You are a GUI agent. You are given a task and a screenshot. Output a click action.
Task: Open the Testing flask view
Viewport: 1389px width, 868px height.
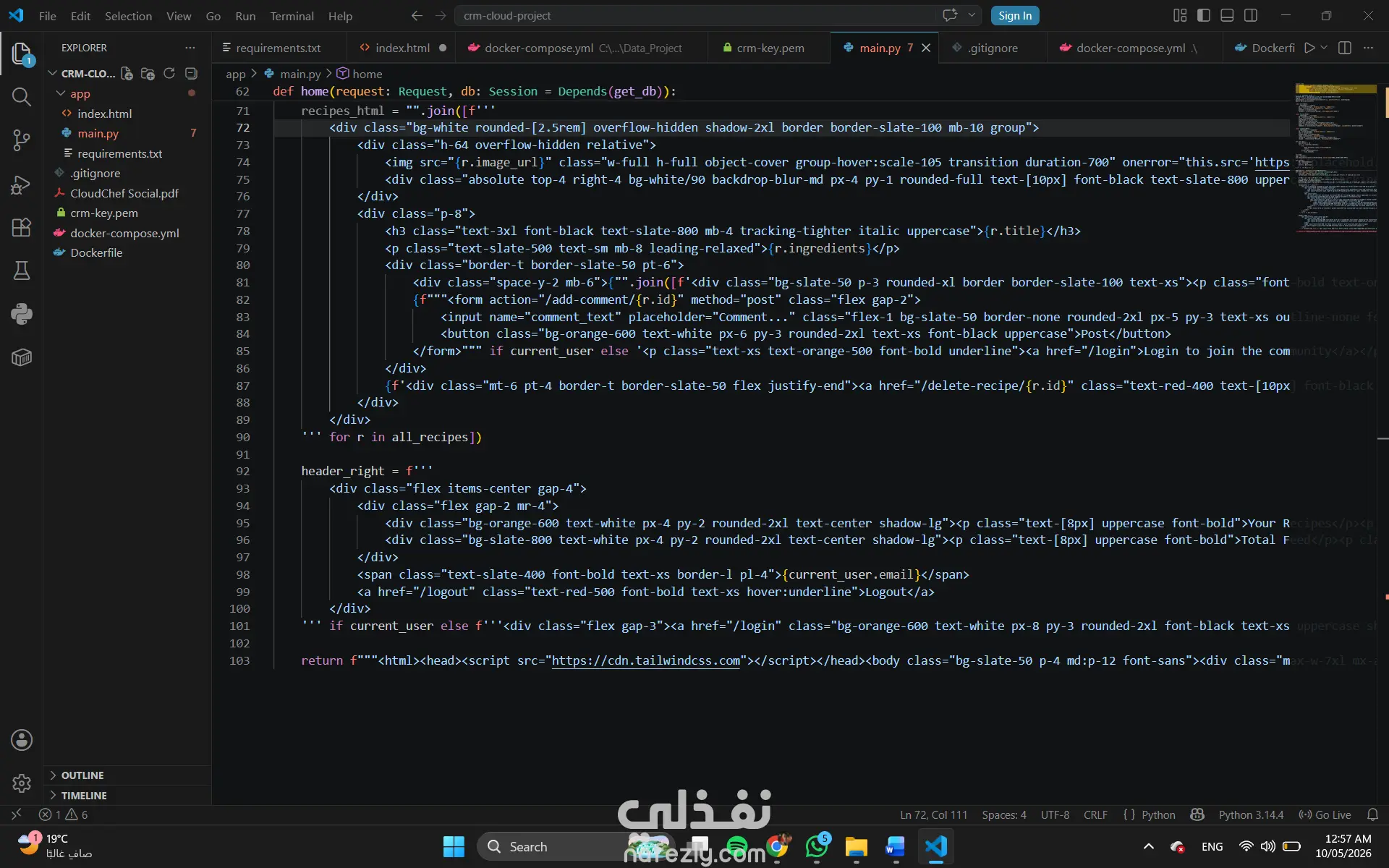pyautogui.click(x=22, y=271)
